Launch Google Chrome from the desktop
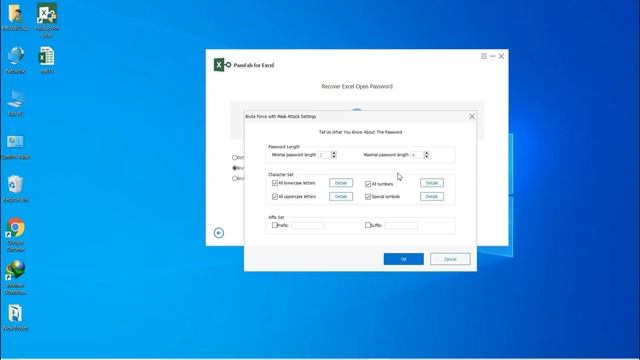 tap(16, 235)
